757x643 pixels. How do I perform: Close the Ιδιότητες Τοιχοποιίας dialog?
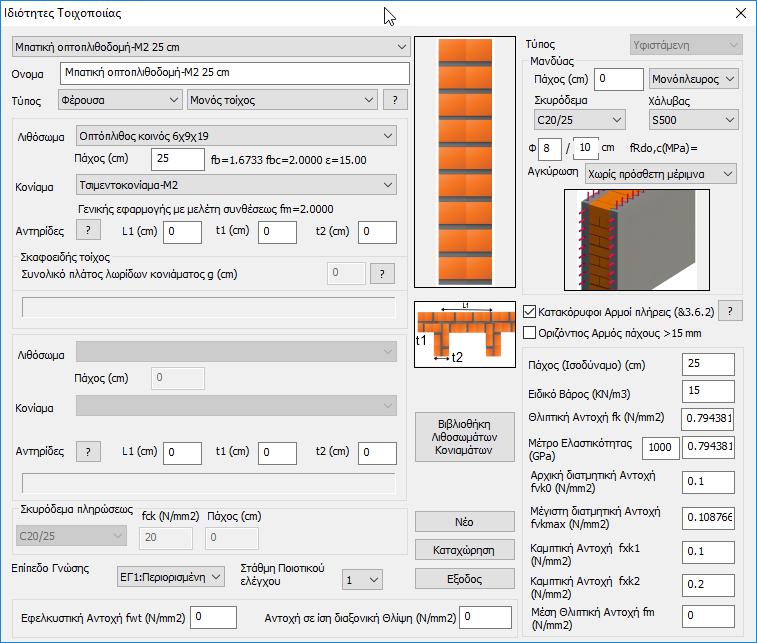741,13
